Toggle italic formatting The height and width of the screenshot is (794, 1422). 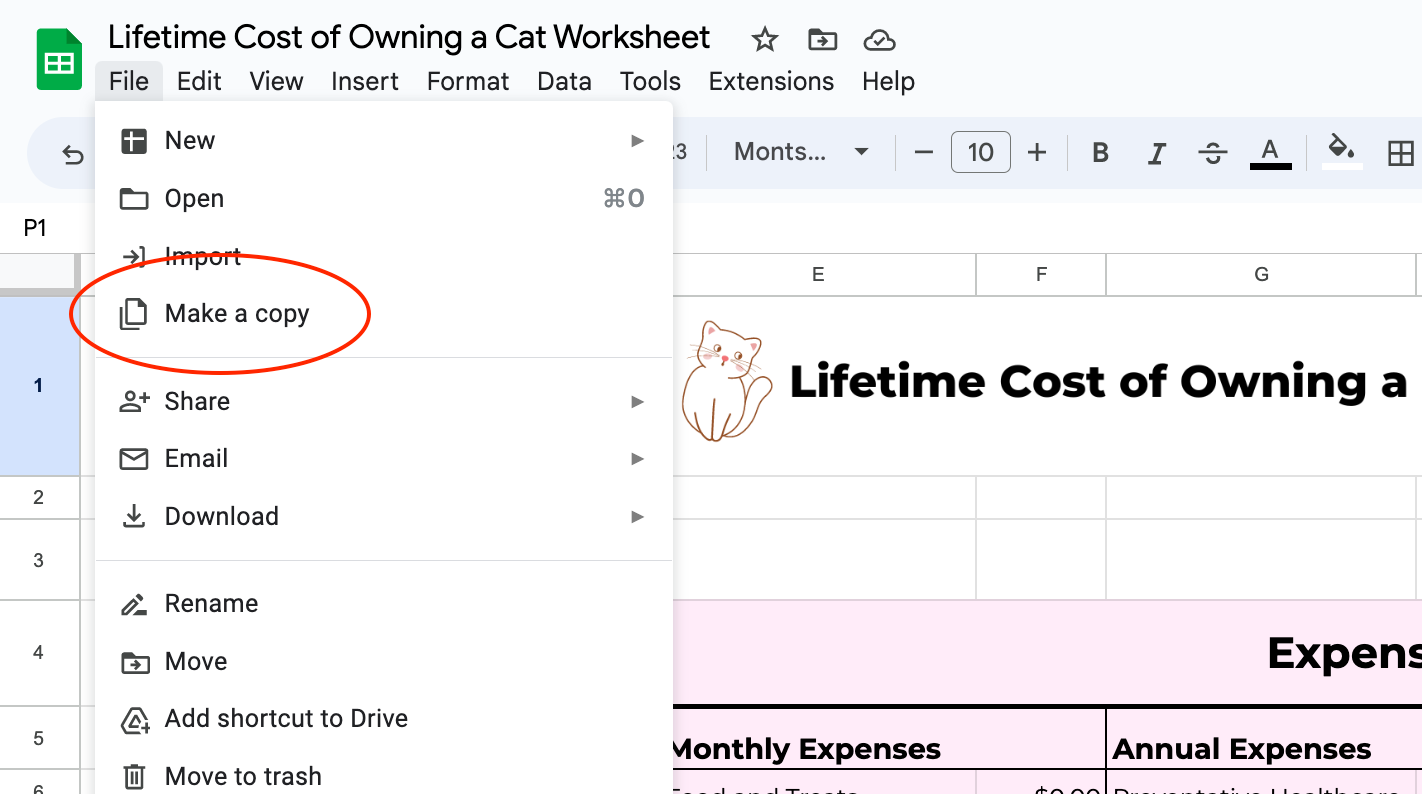coord(1156,152)
